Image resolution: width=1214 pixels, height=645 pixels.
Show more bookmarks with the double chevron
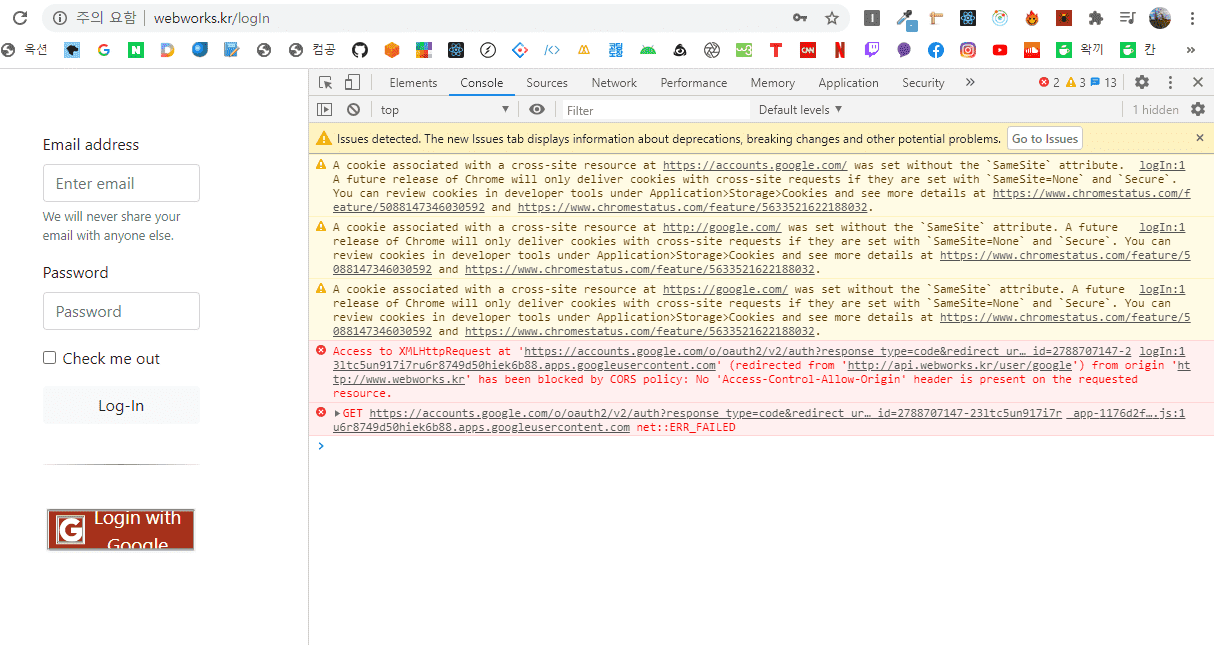1190,50
